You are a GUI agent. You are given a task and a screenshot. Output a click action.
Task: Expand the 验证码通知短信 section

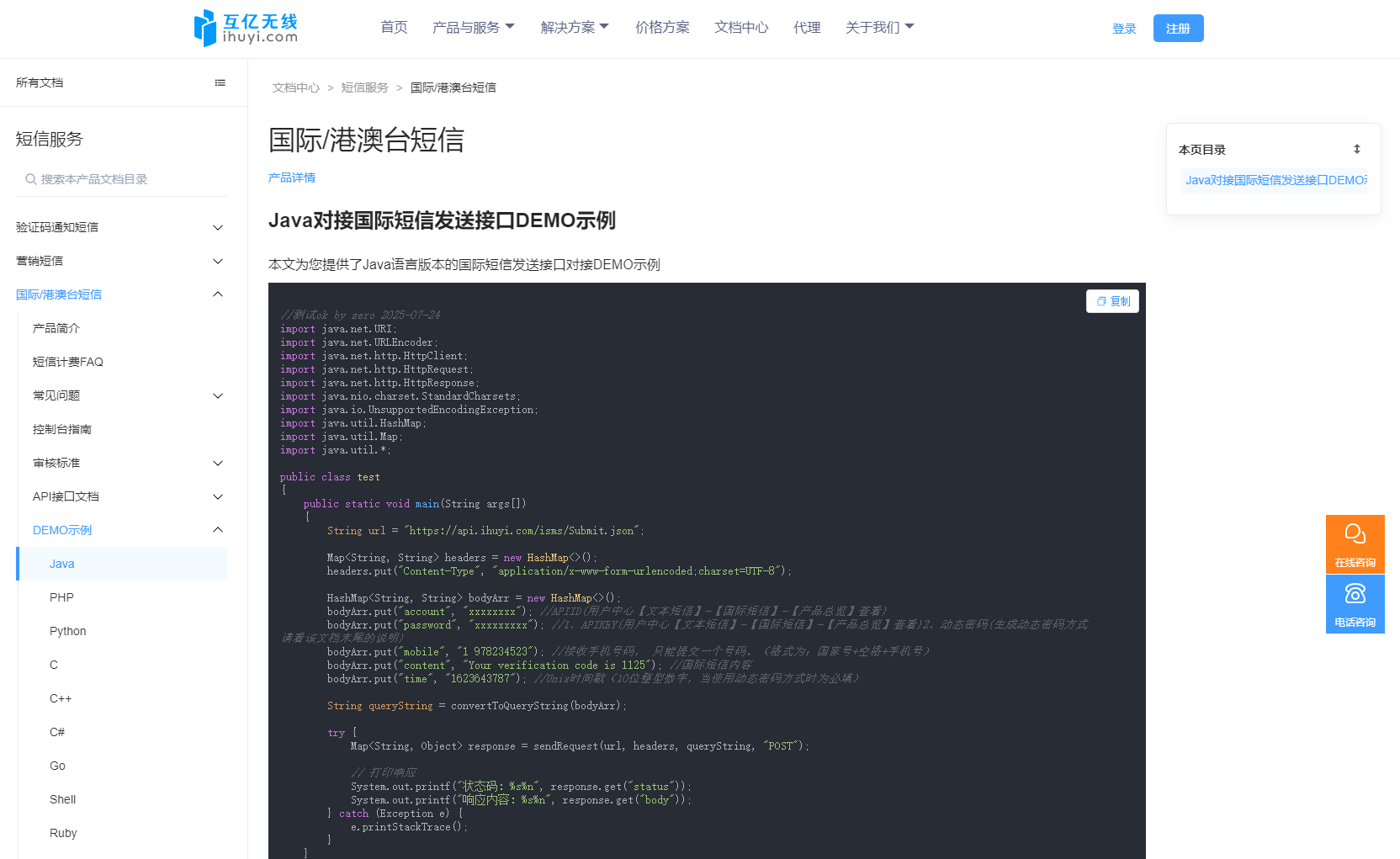coord(218,227)
